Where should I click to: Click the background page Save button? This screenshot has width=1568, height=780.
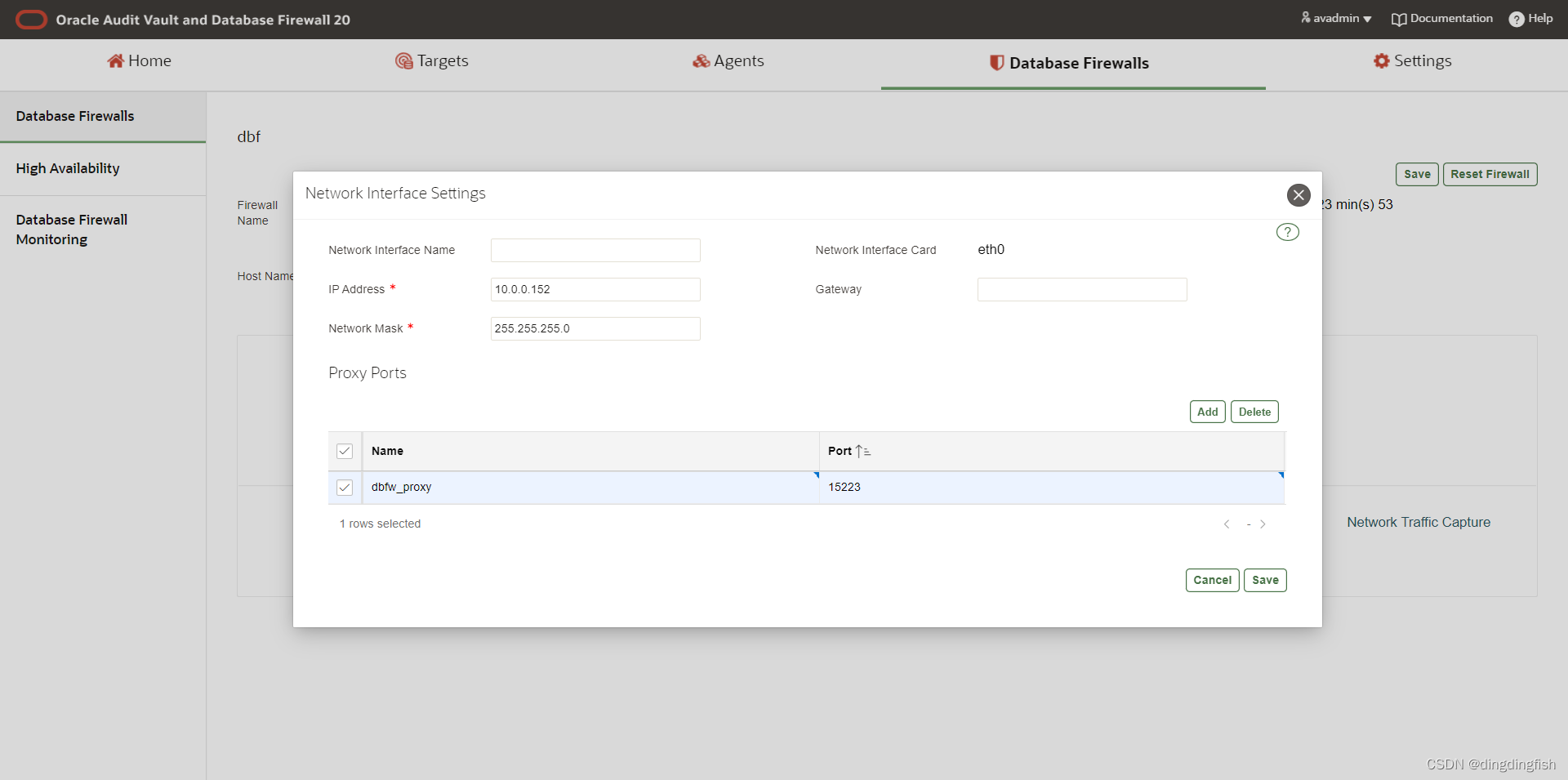pyautogui.click(x=1417, y=174)
